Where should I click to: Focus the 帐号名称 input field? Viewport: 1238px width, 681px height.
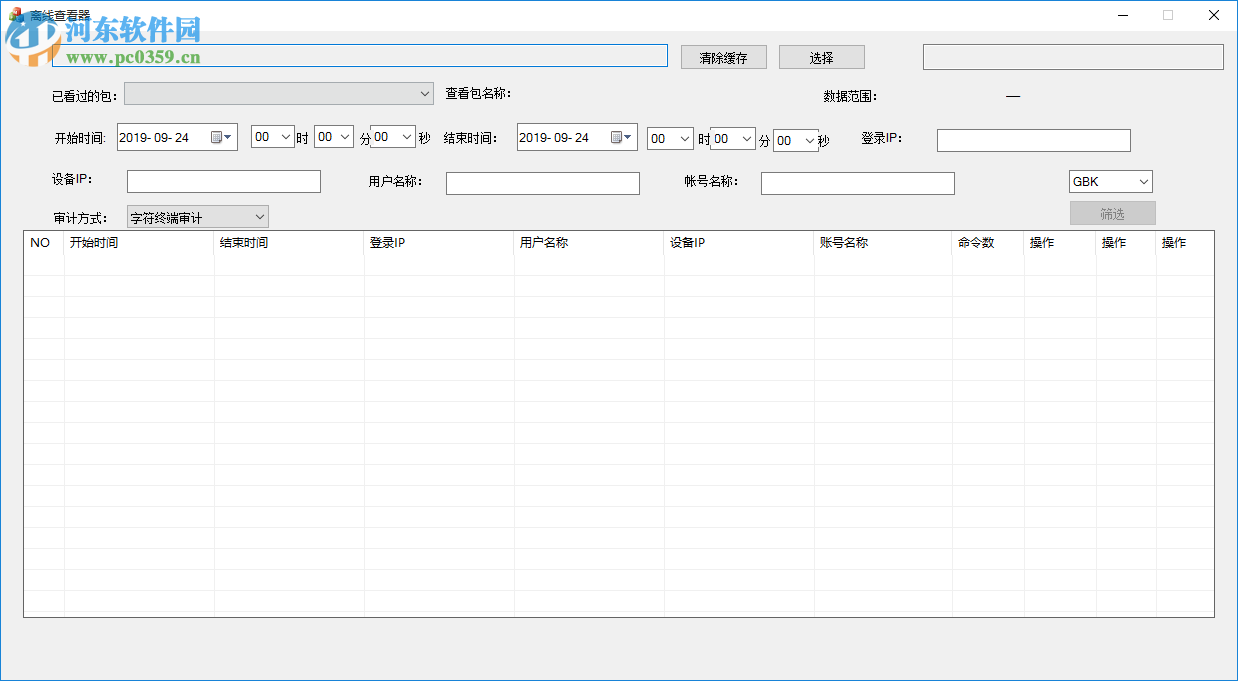858,183
